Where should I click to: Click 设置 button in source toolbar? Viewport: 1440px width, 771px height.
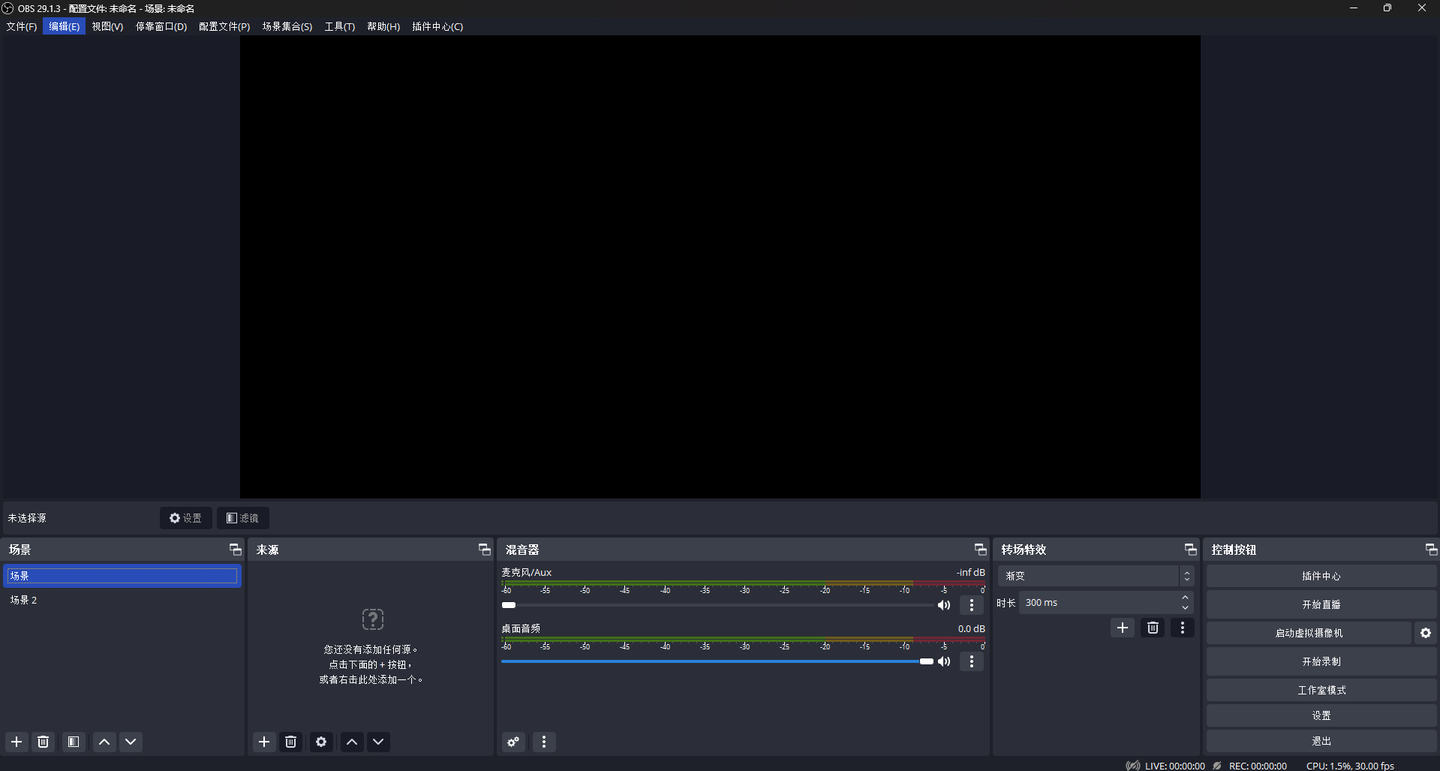click(x=186, y=518)
